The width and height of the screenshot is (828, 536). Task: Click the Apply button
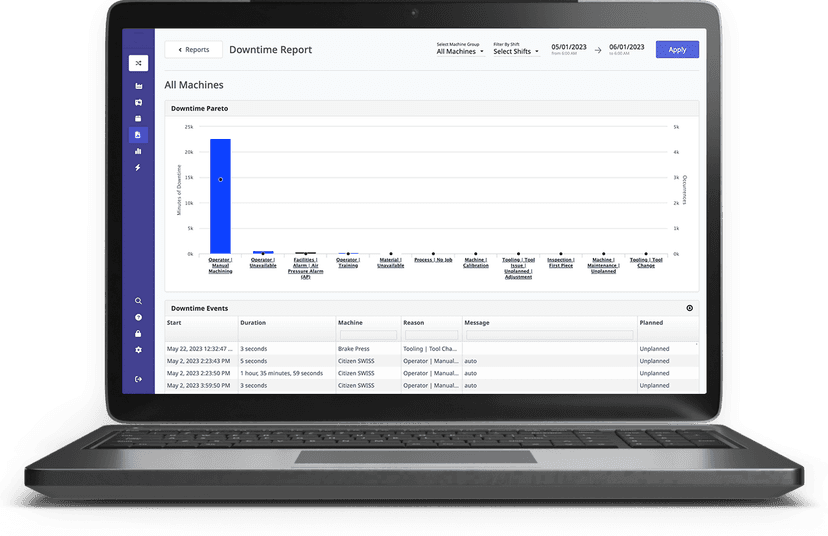(677, 50)
